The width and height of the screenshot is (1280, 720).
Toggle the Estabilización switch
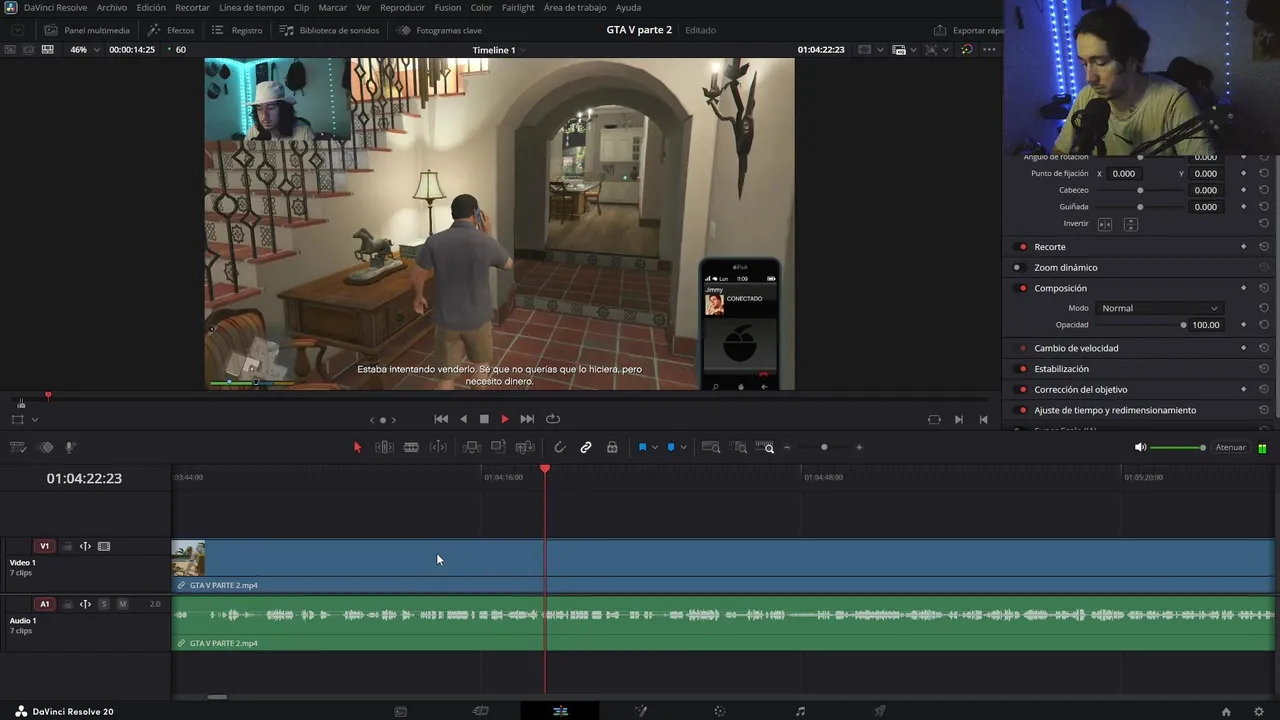pyautogui.click(x=1022, y=369)
